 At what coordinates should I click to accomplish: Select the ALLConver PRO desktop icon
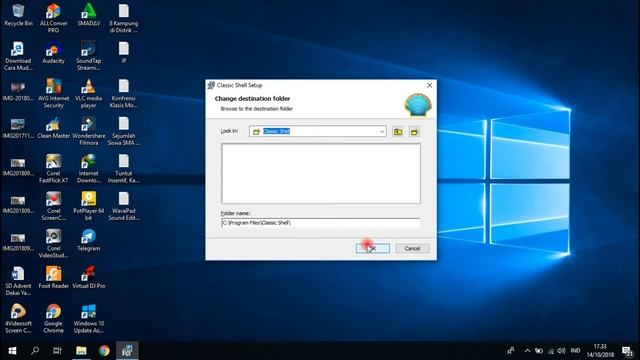coord(53,18)
